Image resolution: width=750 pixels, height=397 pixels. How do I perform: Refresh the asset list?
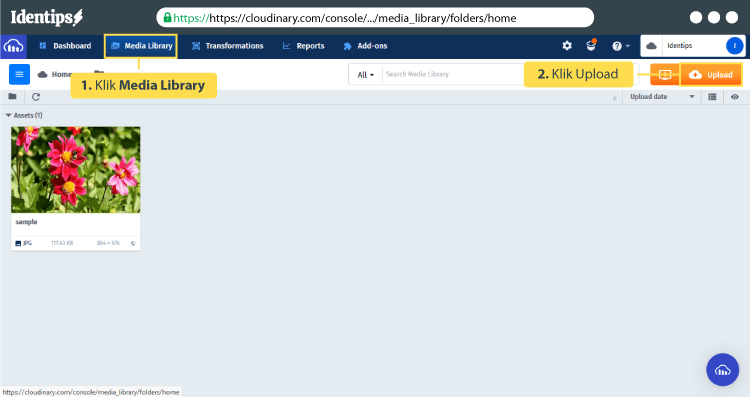(36, 97)
